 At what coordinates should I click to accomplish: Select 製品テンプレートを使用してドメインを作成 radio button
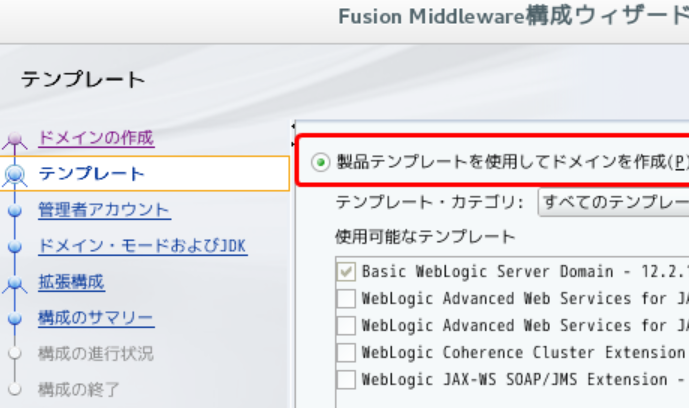(x=321, y=162)
